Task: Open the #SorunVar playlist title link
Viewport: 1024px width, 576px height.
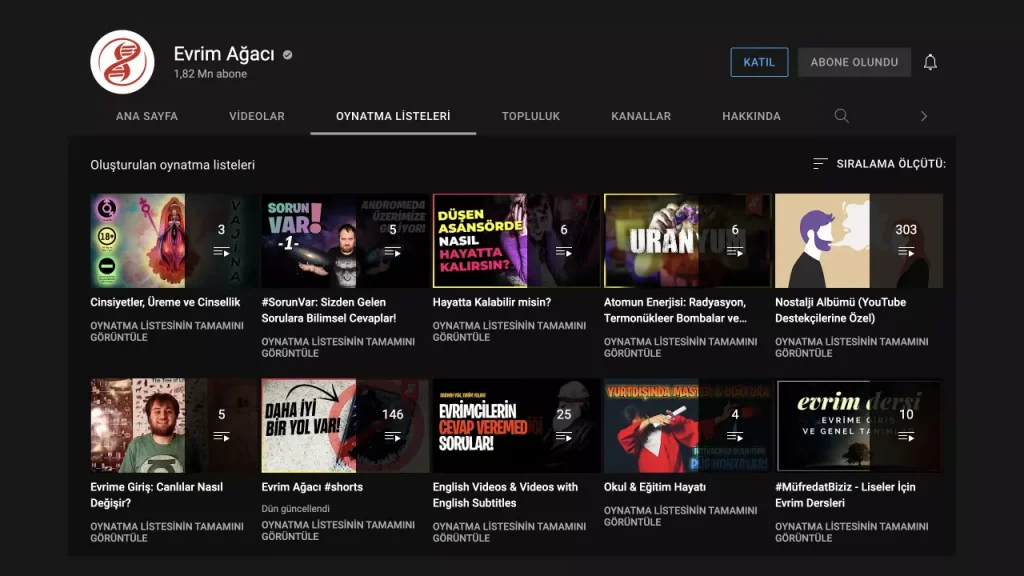Action: tap(328, 310)
